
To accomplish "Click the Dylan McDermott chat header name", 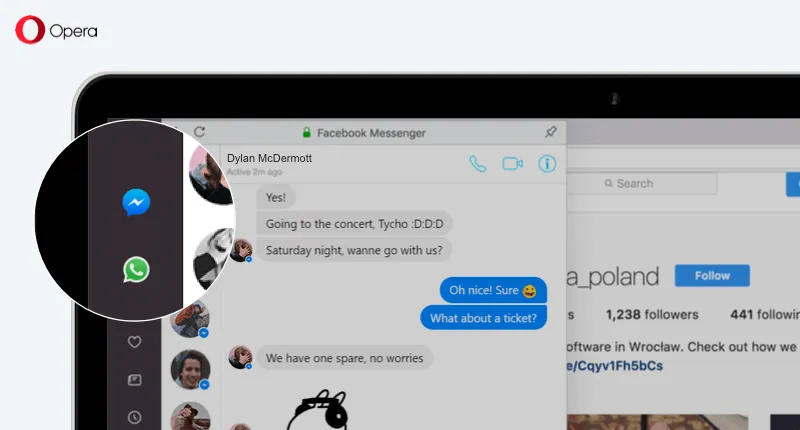I will click(269, 158).
